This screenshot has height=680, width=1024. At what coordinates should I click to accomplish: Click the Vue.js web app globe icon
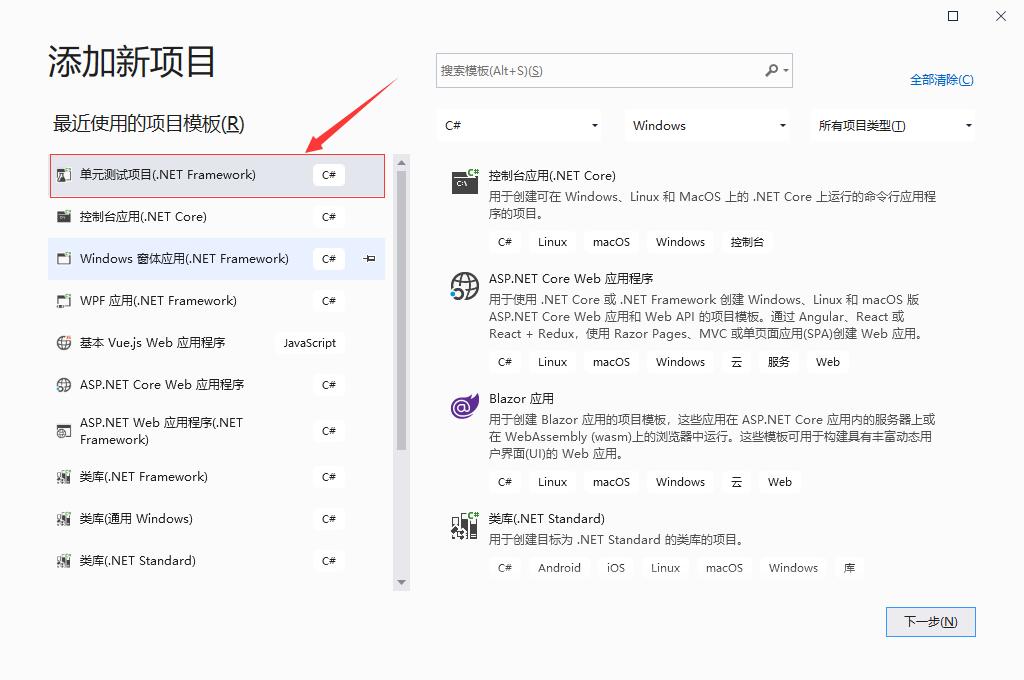63,343
